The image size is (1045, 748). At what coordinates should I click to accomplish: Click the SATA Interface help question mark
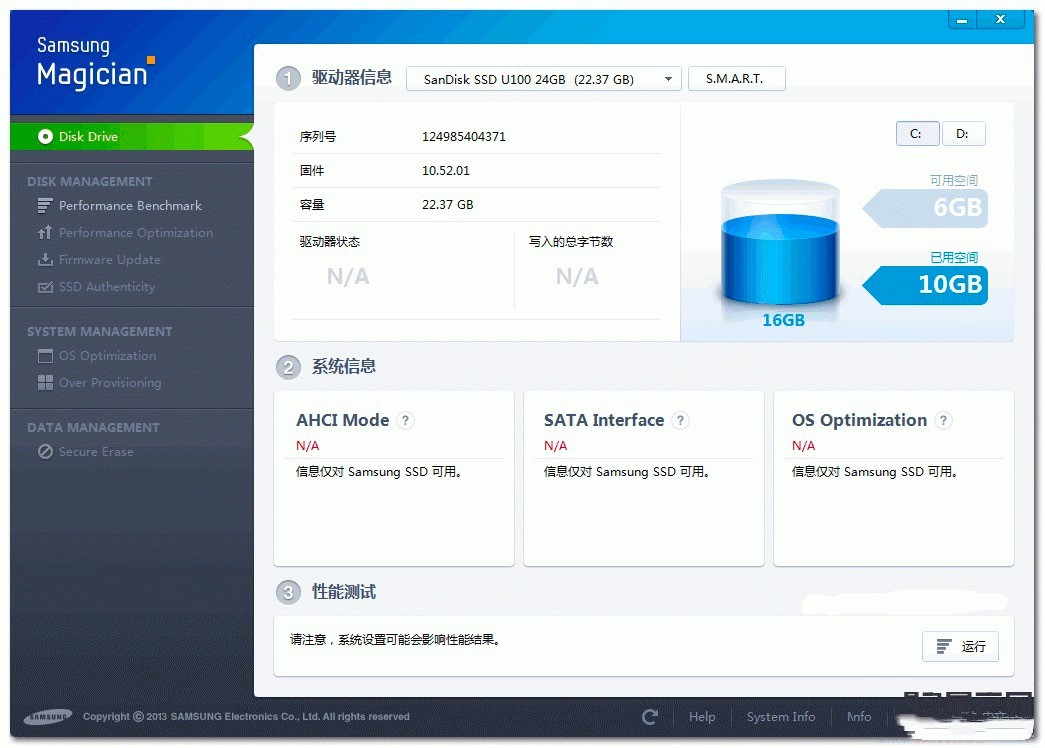point(680,420)
